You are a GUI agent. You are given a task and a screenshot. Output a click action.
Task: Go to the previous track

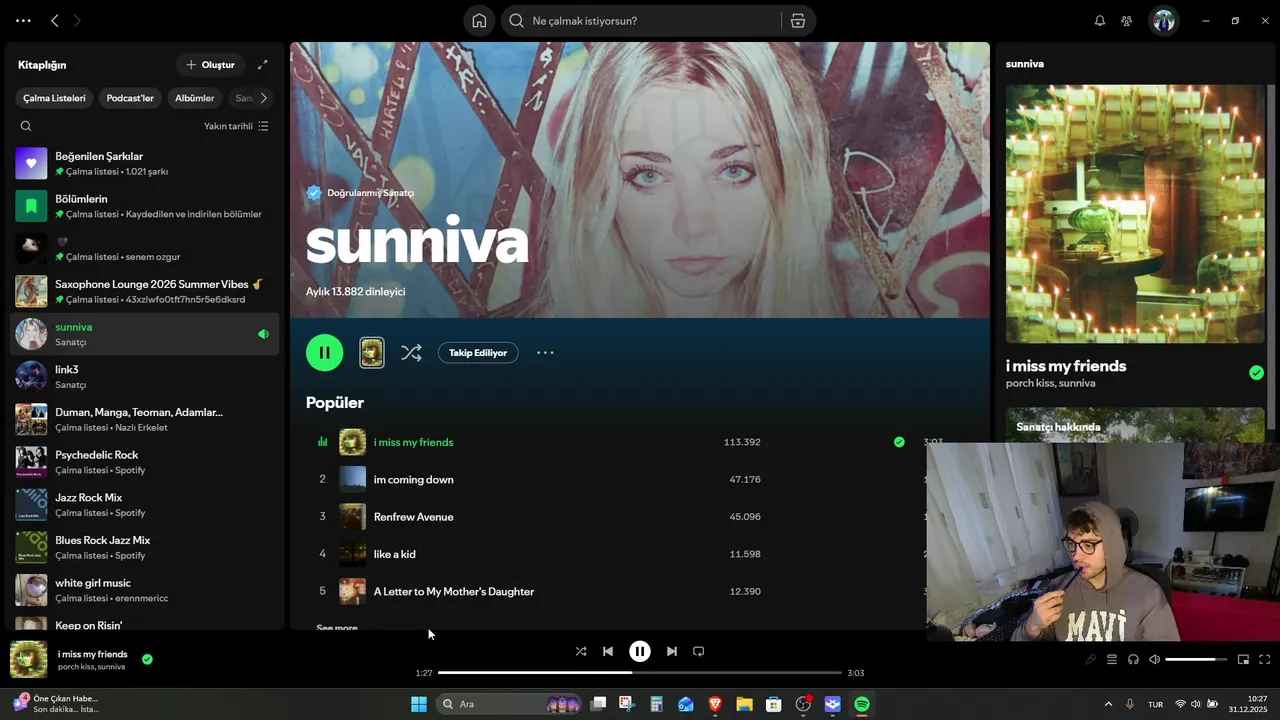point(608,651)
